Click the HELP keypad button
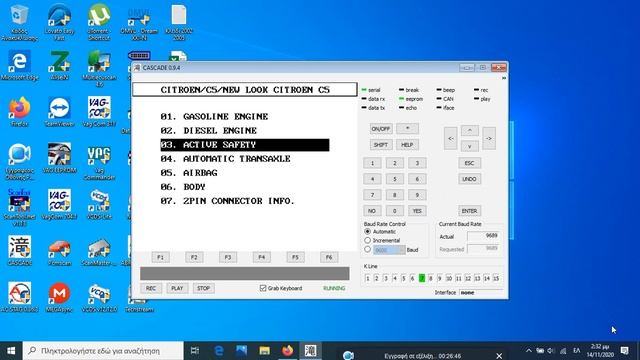Screen dimensions: 640x360 [407, 144]
